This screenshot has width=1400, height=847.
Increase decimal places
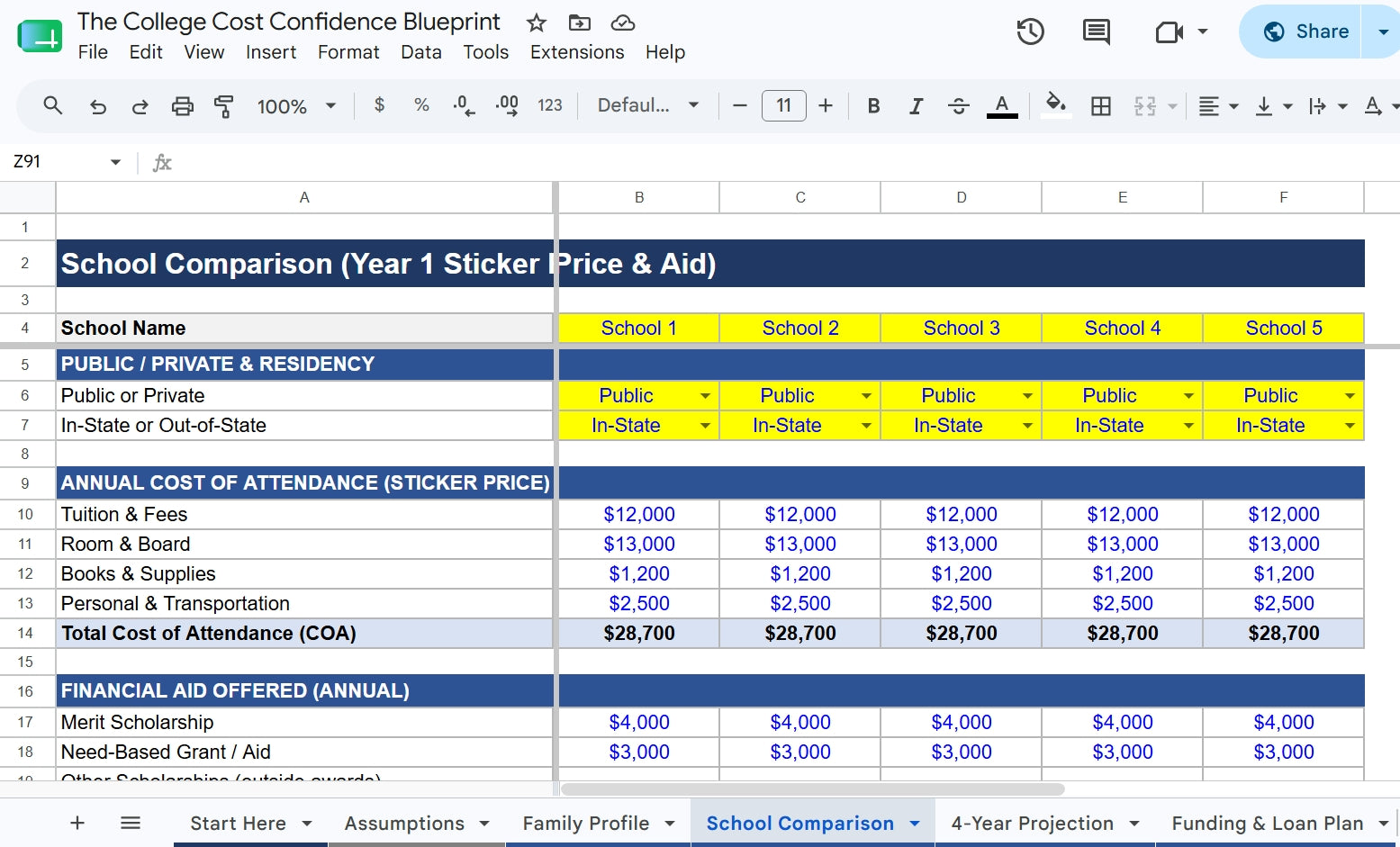(507, 106)
